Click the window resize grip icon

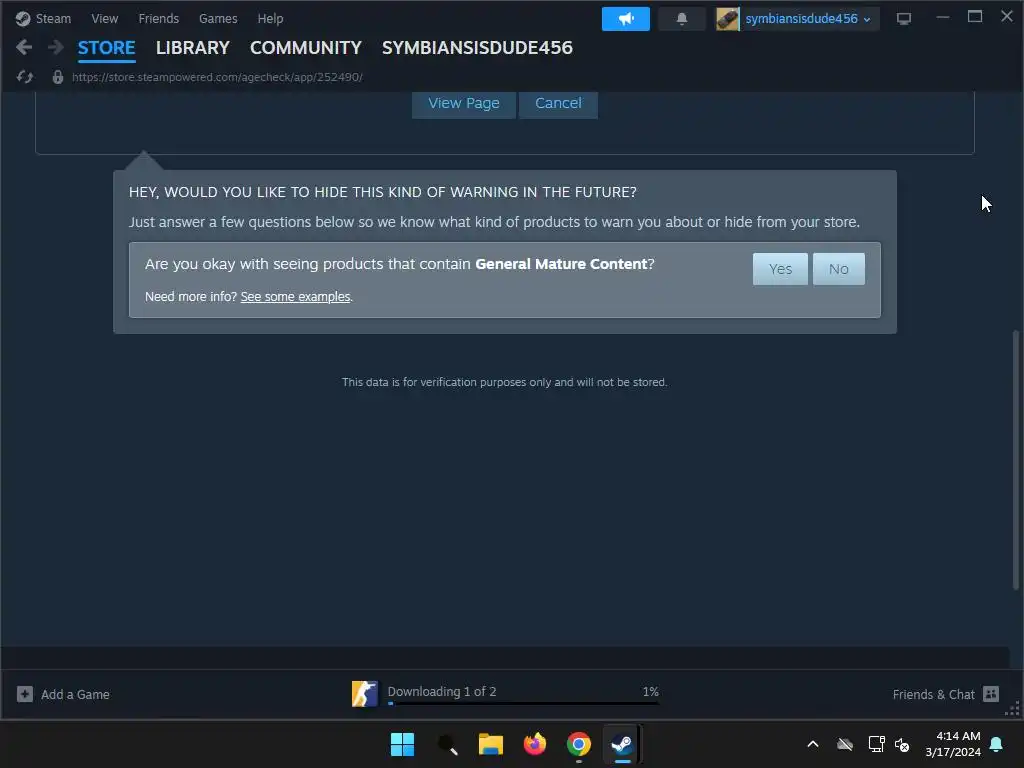click(x=1013, y=710)
